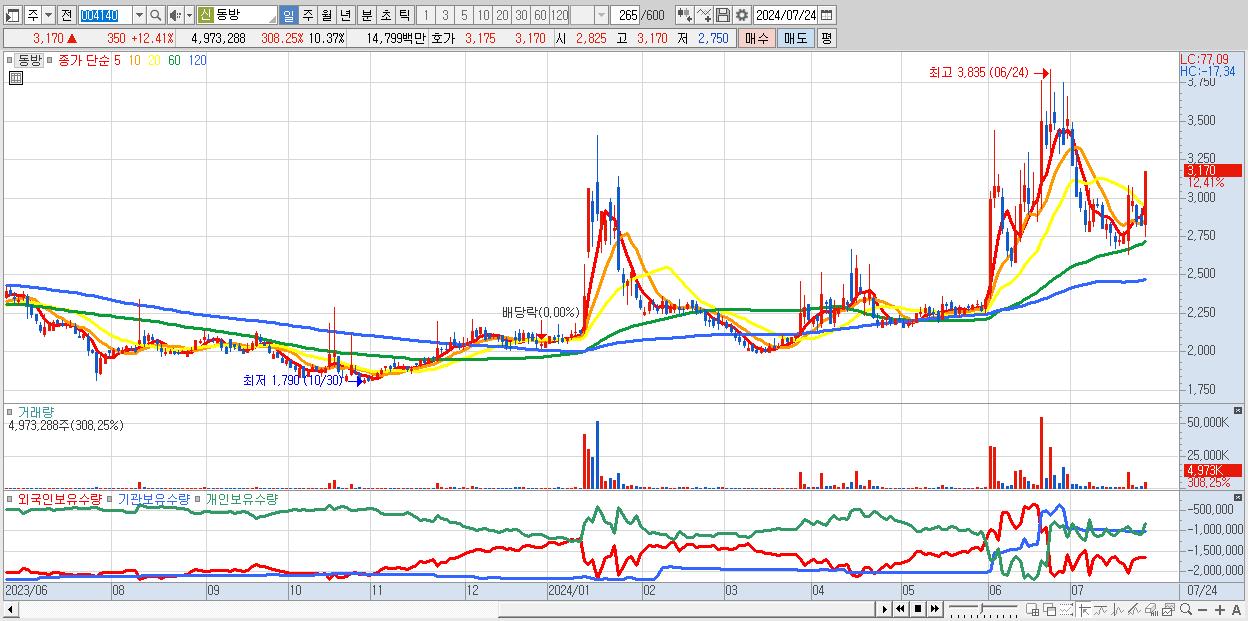Open the calendar picker icon
Screen dimensions: 1248x621
(827, 16)
